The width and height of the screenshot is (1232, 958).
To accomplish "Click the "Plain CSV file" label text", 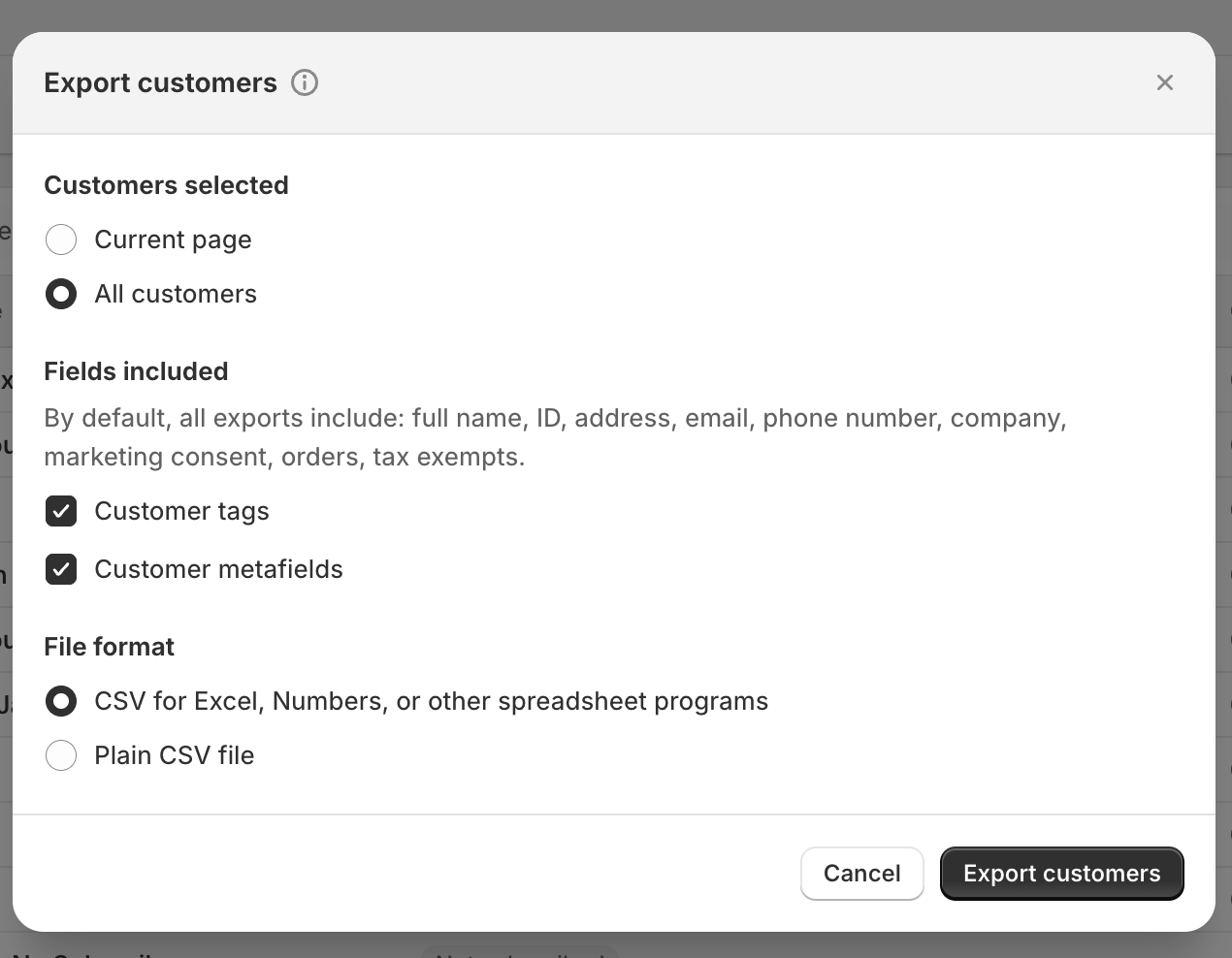I will 175,755.
